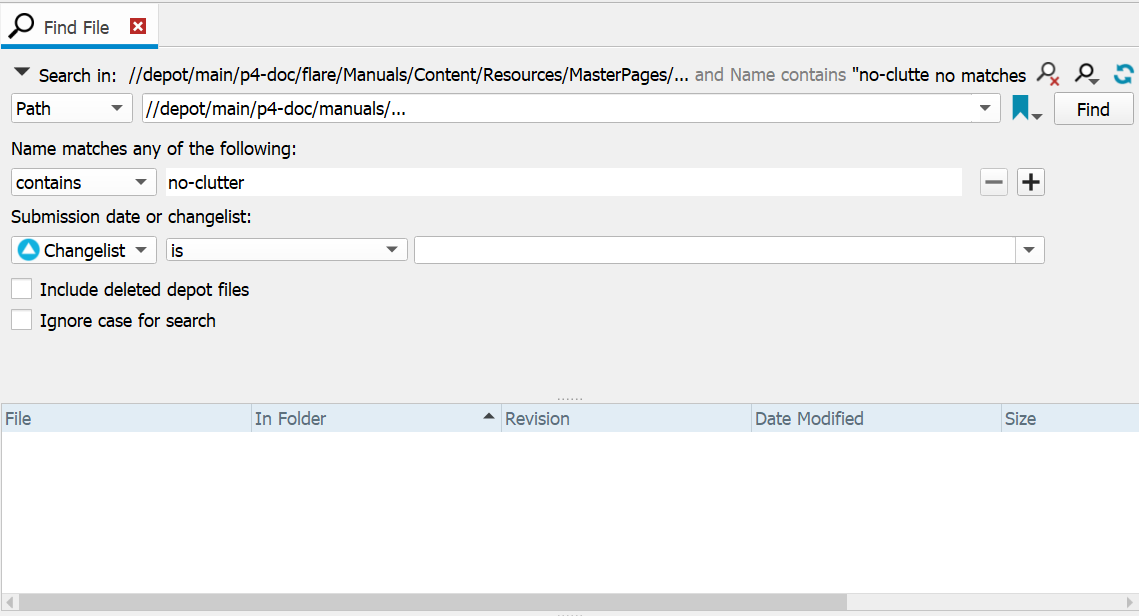Image resolution: width=1139 pixels, height=616 pixels.
Task: Click the 'no-clutter' name input field
Action: [563, 183]
